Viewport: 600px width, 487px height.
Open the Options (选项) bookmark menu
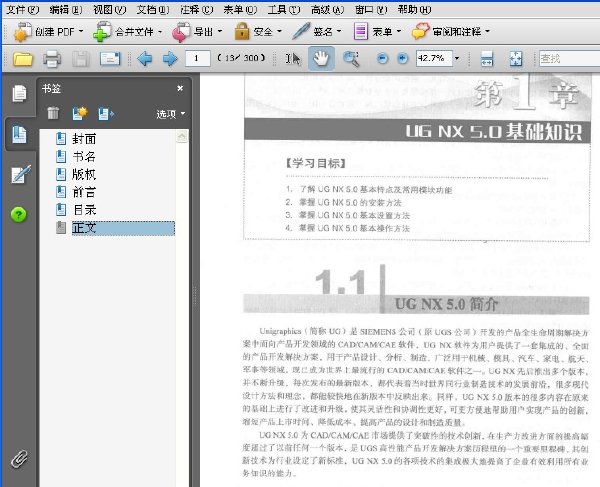[170, 114]
